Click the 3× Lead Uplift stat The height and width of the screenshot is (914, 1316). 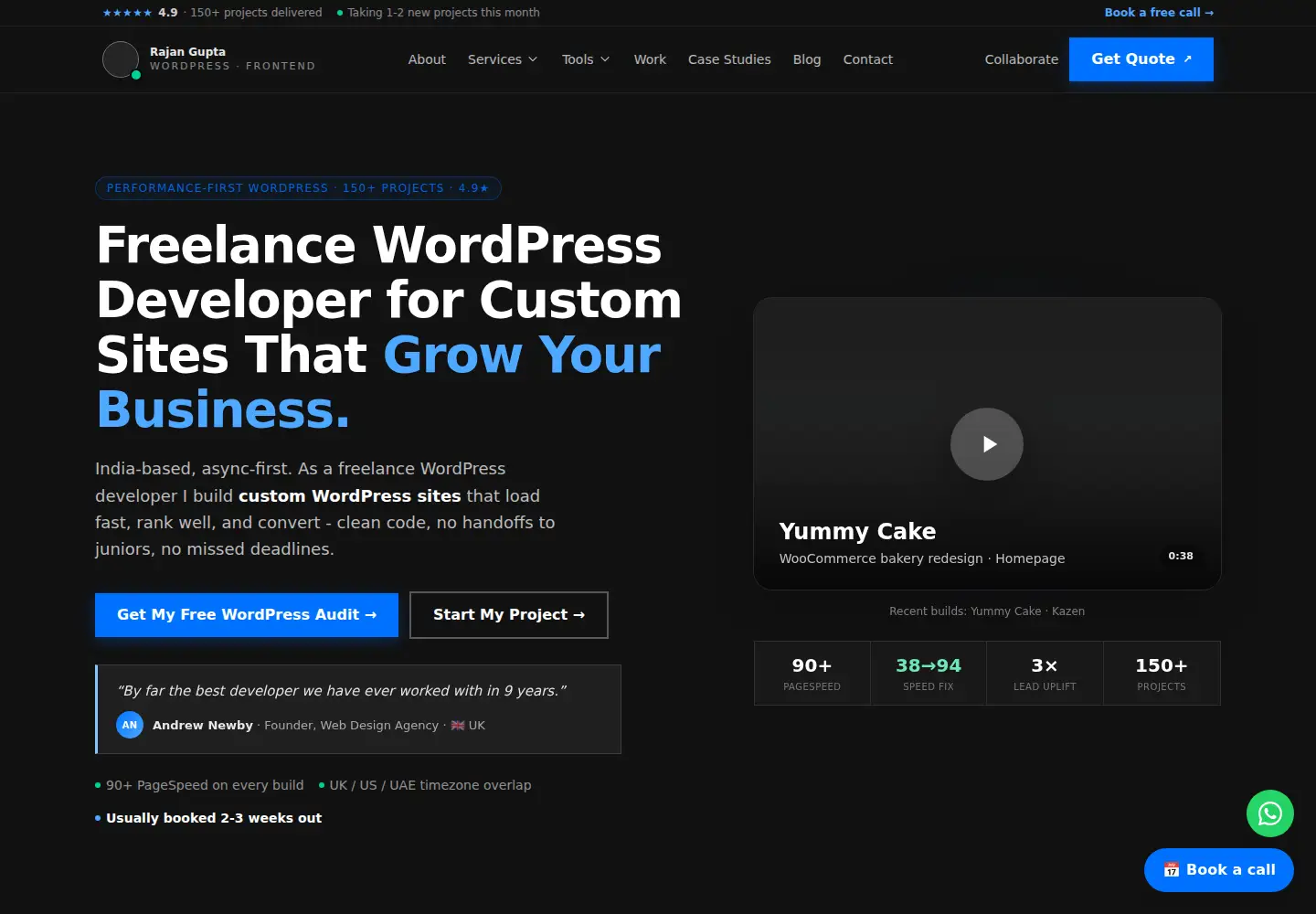[1045, 674]
